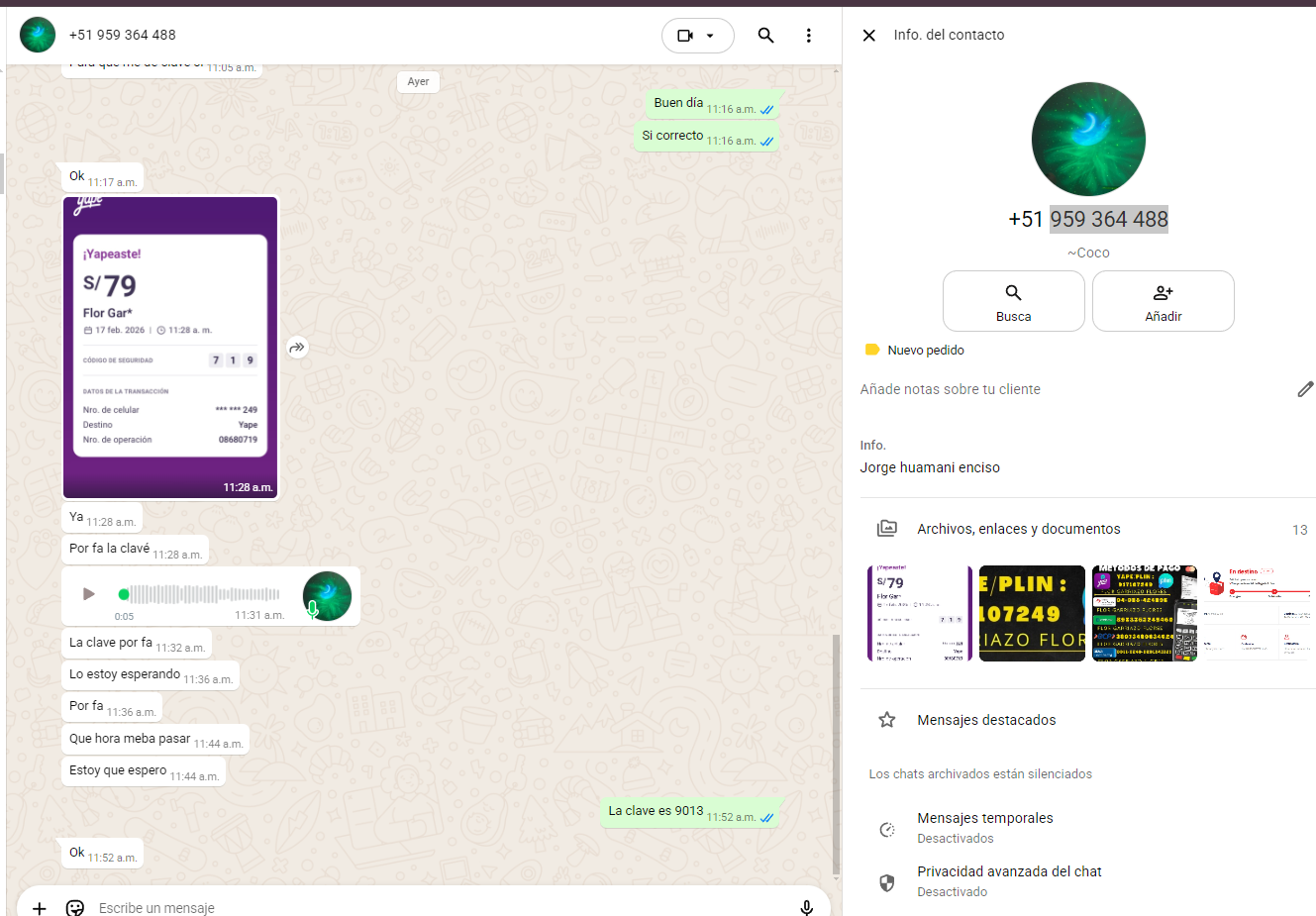The image size is (1316, 916).
Task: Seek within voice message waveform
Action: coord(204,594)
